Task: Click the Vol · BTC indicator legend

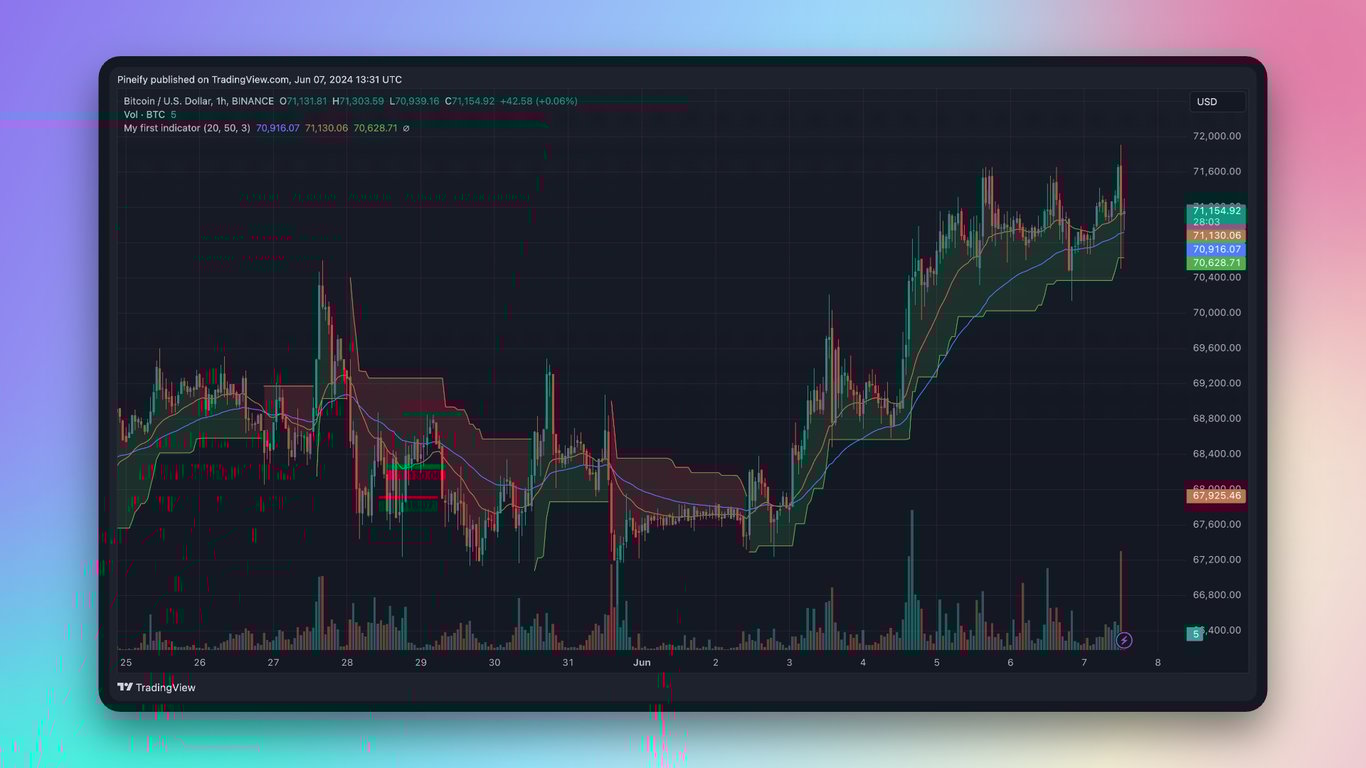Action: point(144,115)
